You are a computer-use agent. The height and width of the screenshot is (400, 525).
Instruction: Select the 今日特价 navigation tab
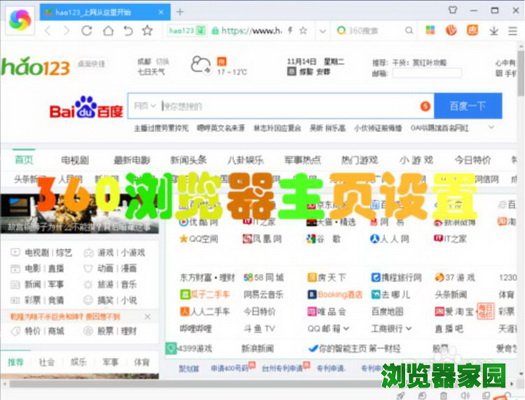(472, 160)
